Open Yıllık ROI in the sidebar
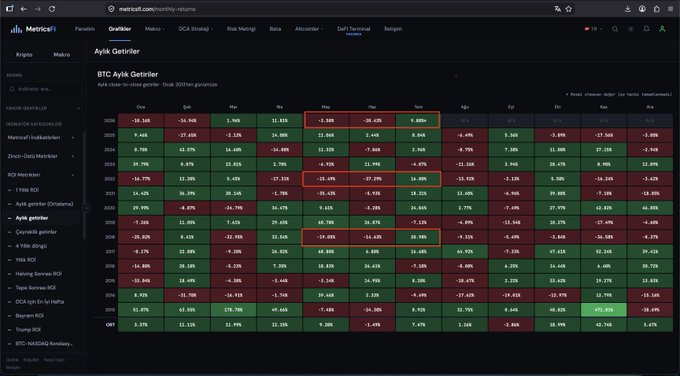 [x=26, y=260]
